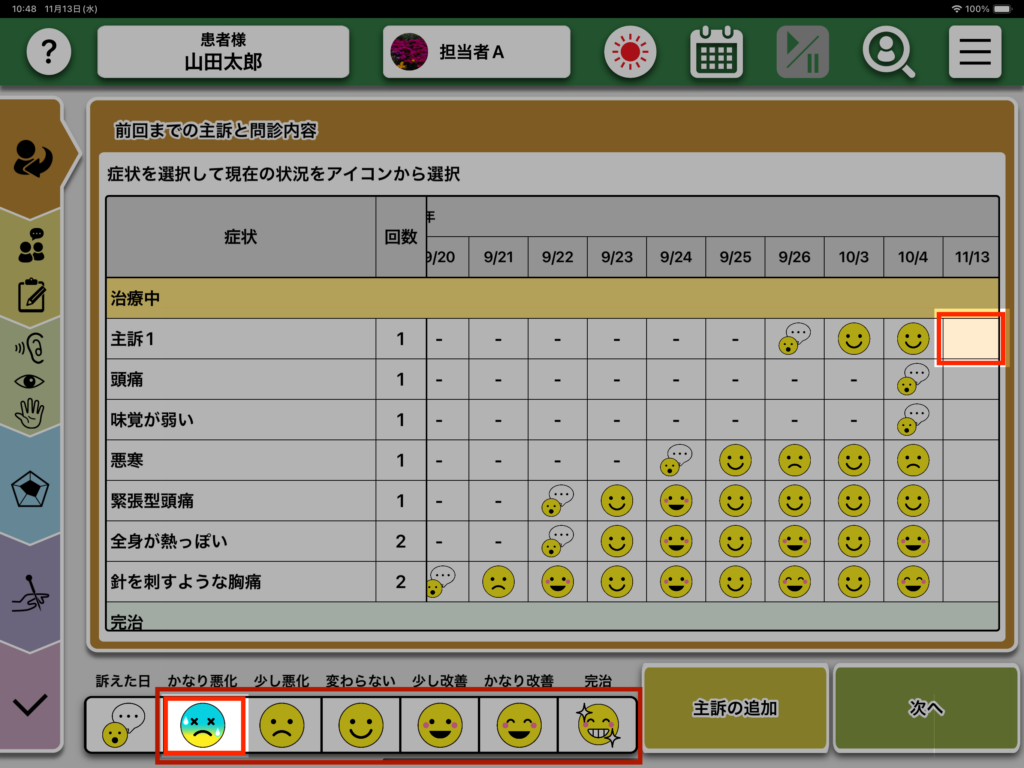Select the '少し悪化' frowning face
The image size is (1024, 768).
point(283,726)
